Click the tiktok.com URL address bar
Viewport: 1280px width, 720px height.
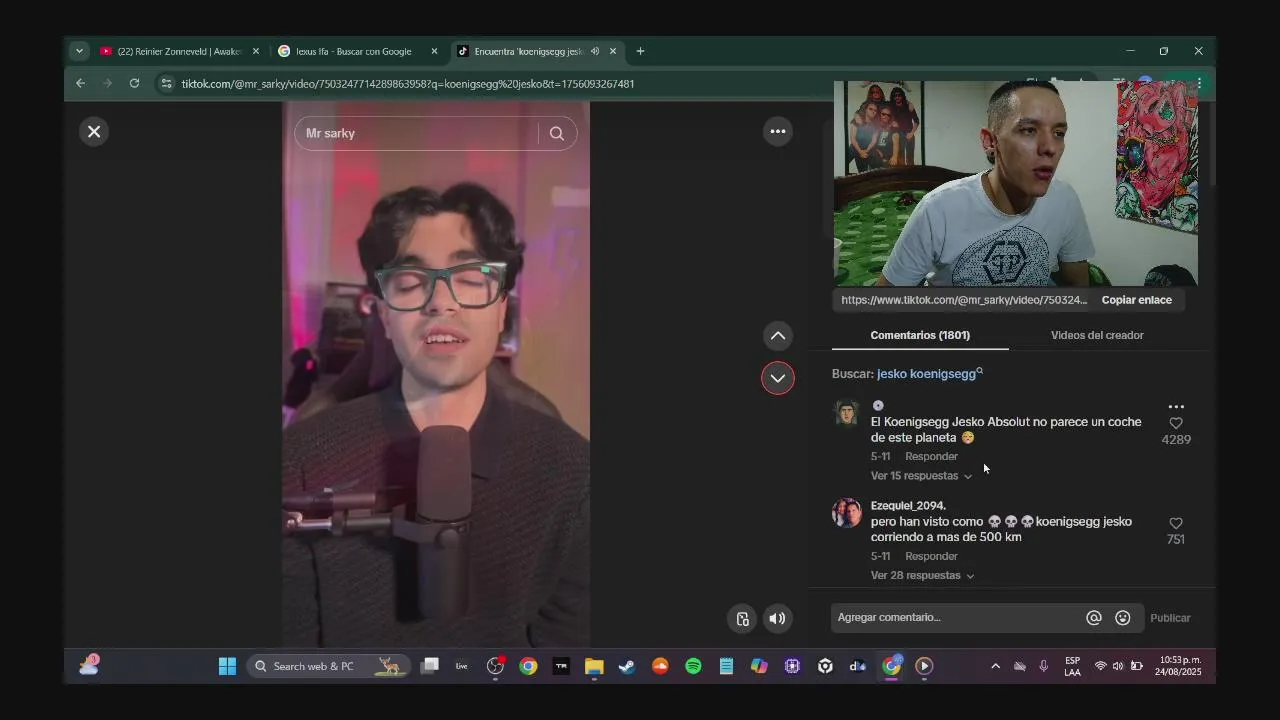(x=407, y=84)
